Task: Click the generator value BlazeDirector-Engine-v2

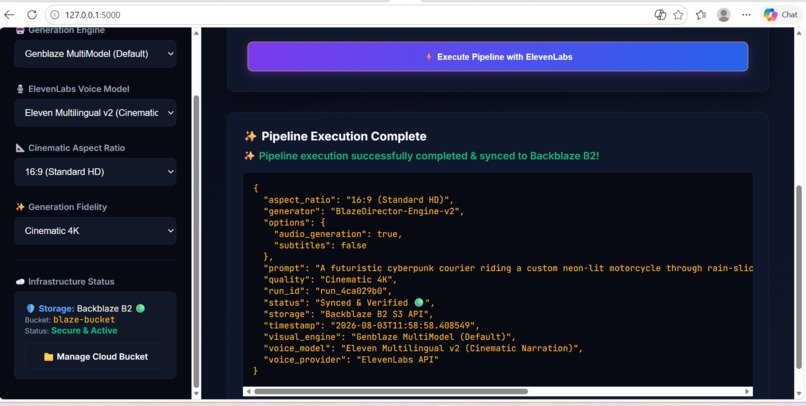Action: click(397, 211)
